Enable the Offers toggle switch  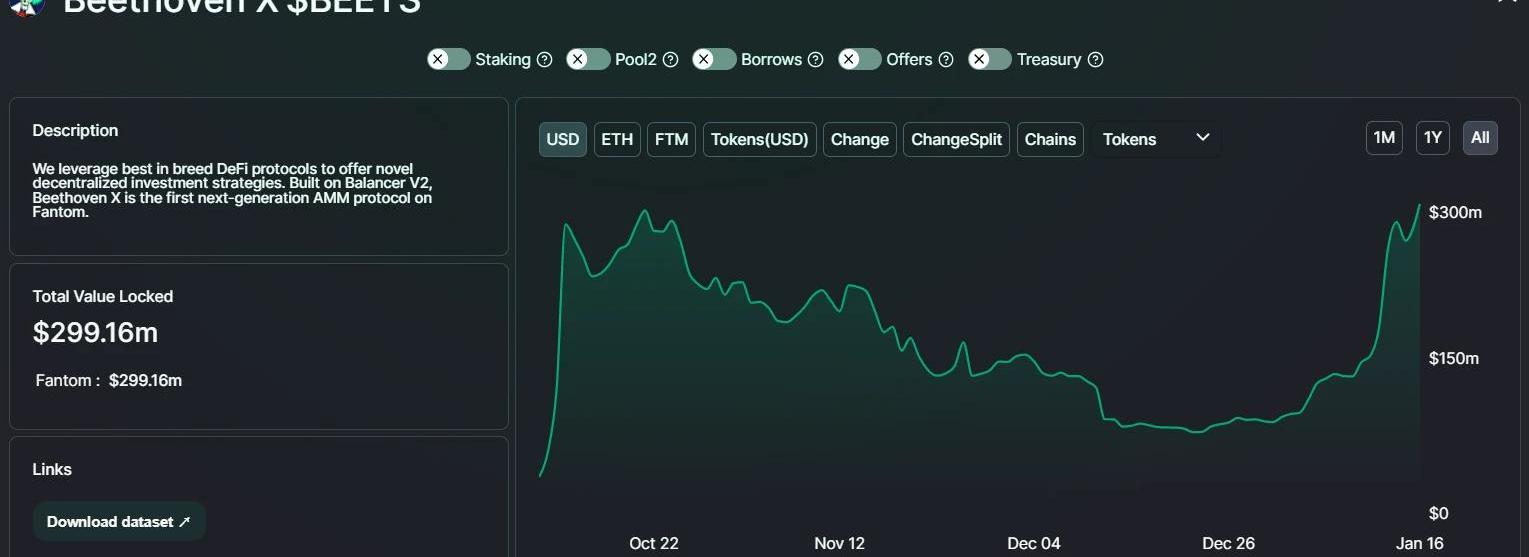pyautogui.click(x=860, y=59)
